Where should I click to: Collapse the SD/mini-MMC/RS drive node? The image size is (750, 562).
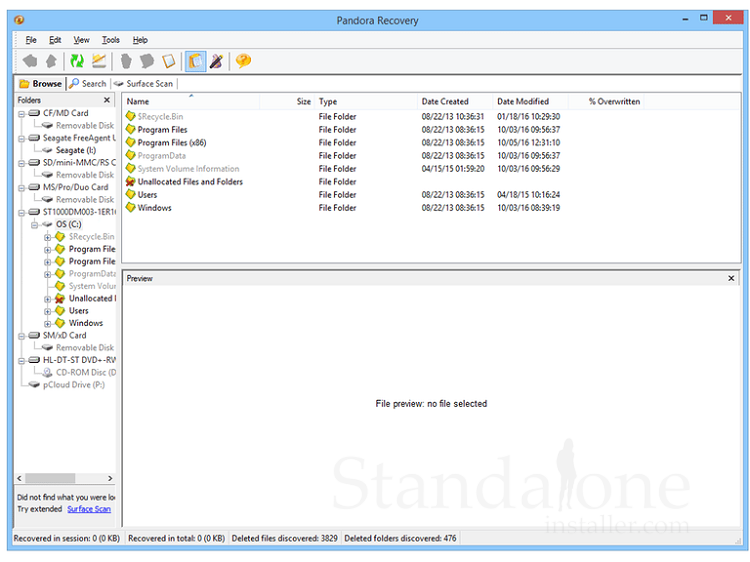tap(22, 164)
